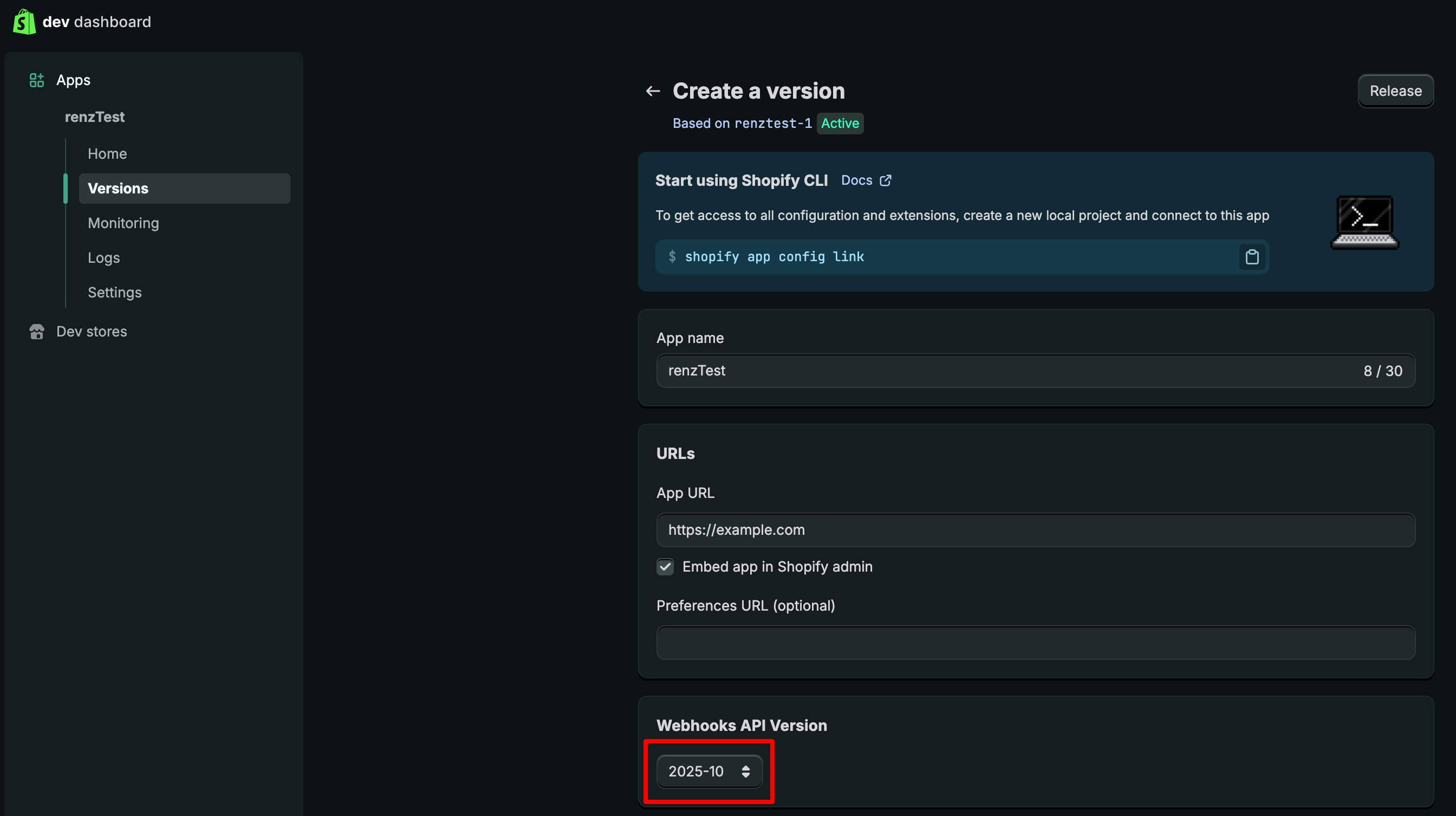This screenshot has width=1456, height=816.
Task: Click the external link icon next to Docs
Action: coord(886,180)
